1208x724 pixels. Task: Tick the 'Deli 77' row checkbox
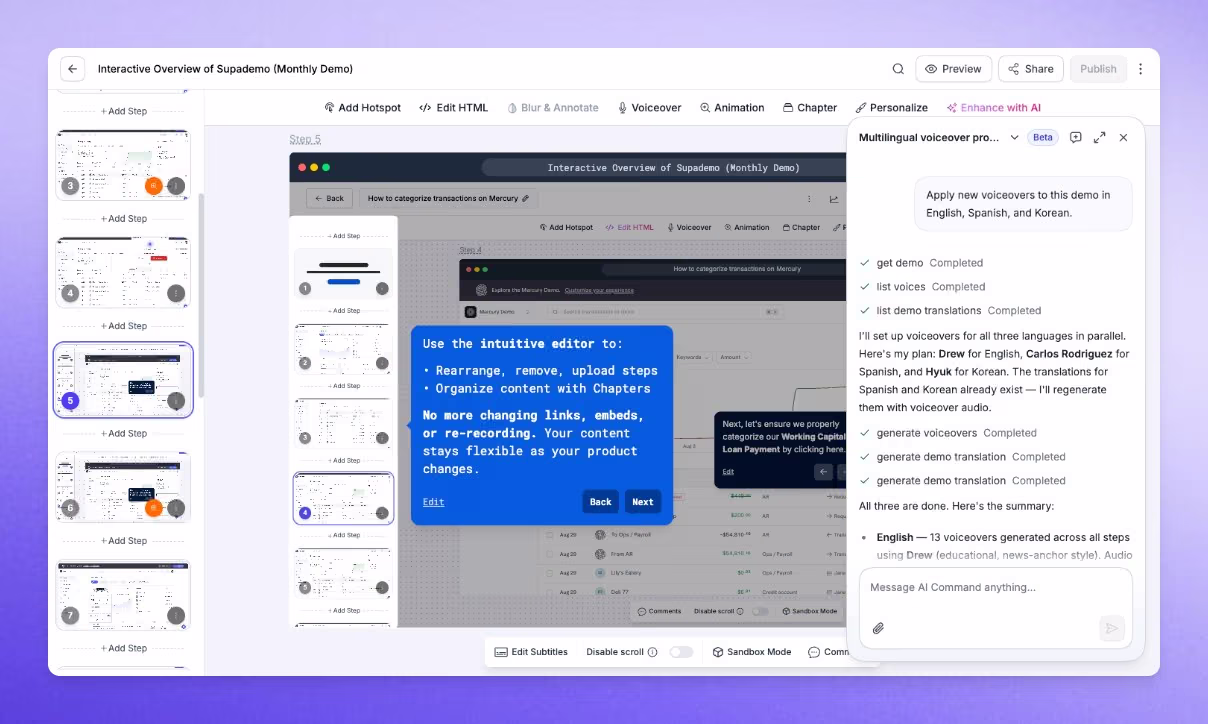549,591
